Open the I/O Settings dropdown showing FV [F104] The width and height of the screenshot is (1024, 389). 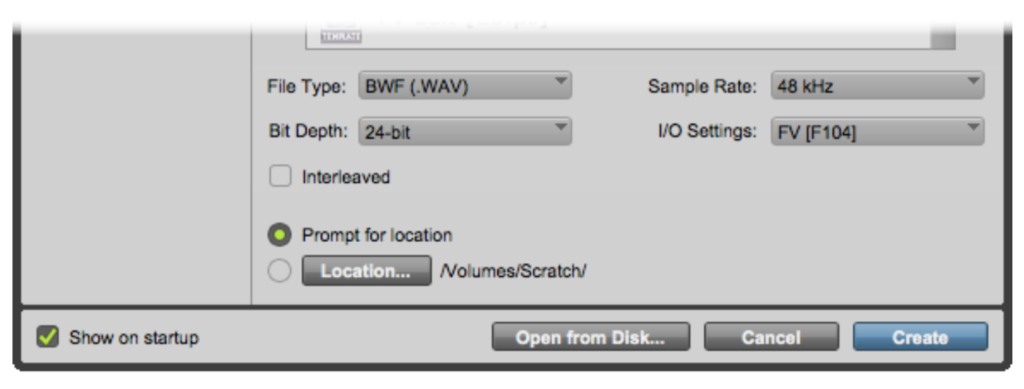(877, 131)
